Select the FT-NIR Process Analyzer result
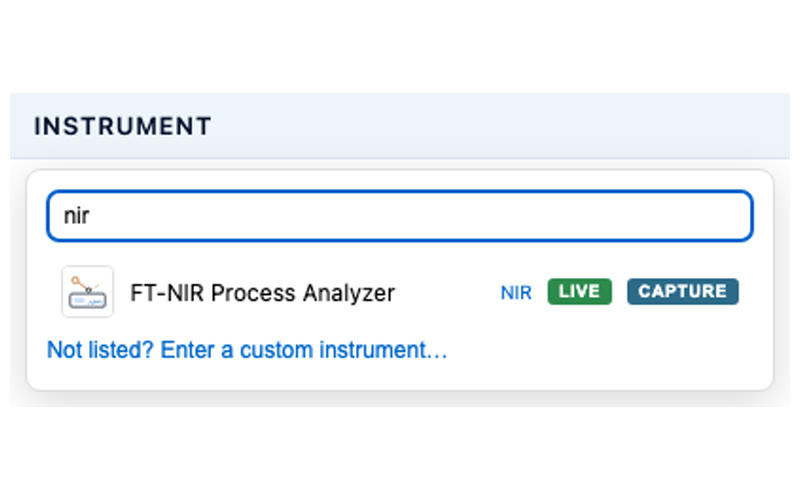Screen dimensions: 800x500 pos(399,291)
